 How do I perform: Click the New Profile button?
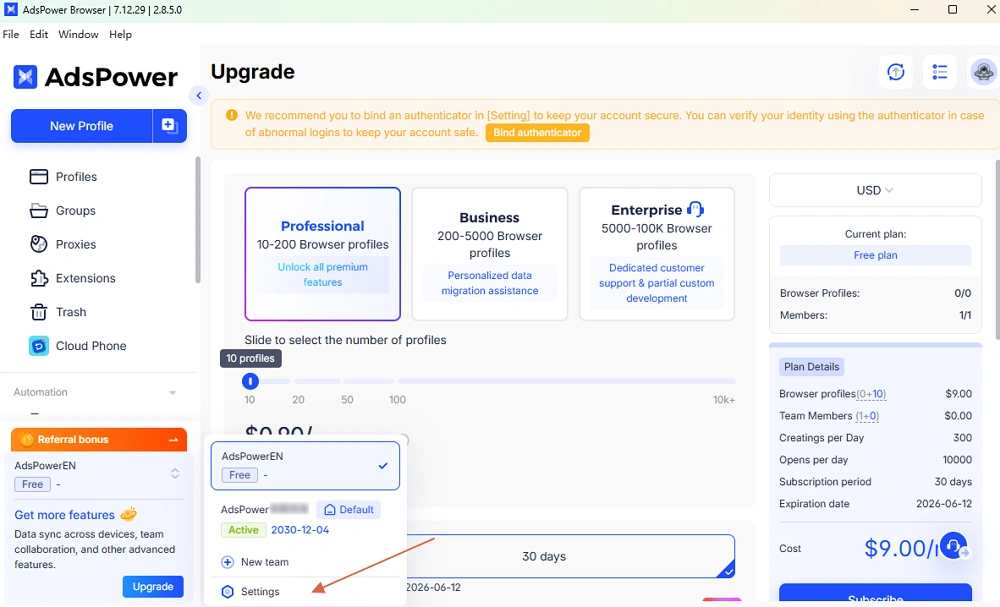(x=82, y=126)
